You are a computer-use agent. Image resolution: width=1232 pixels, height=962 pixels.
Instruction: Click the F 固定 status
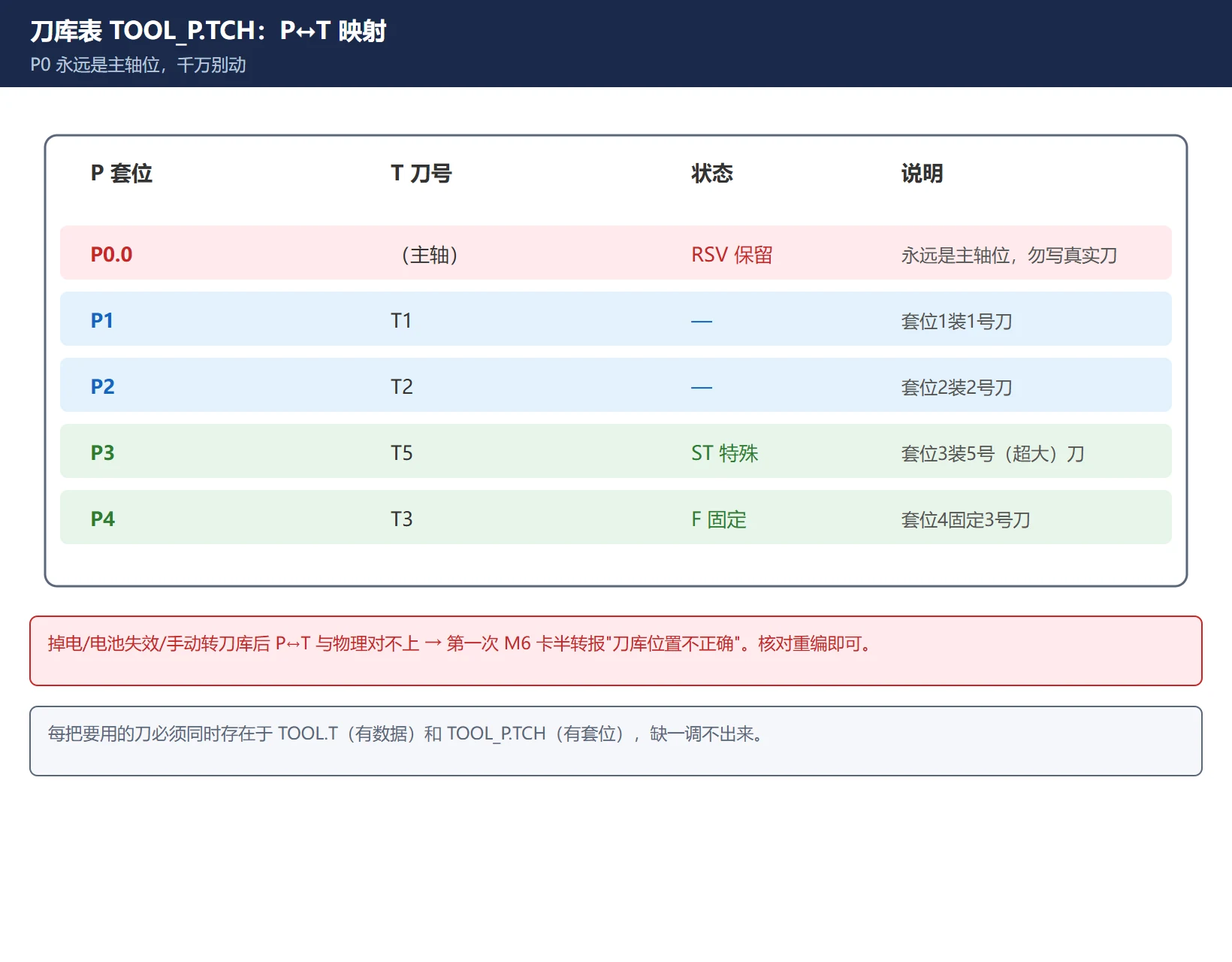point(719,519)
